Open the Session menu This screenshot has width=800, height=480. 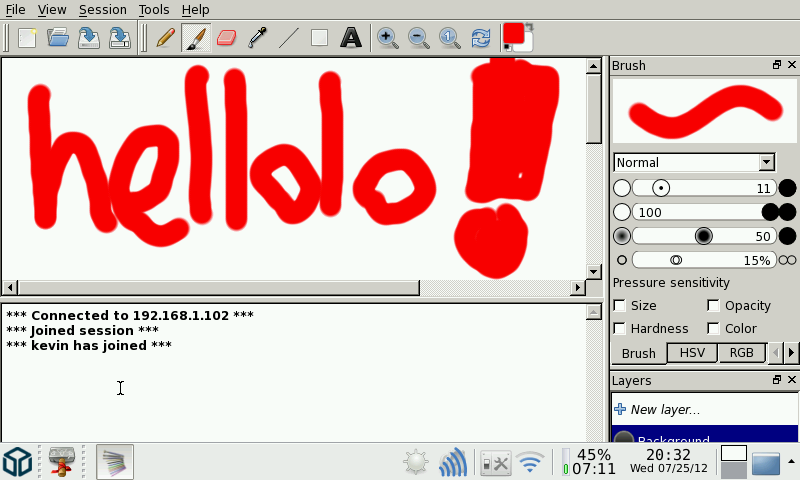(x=102, y=9)
